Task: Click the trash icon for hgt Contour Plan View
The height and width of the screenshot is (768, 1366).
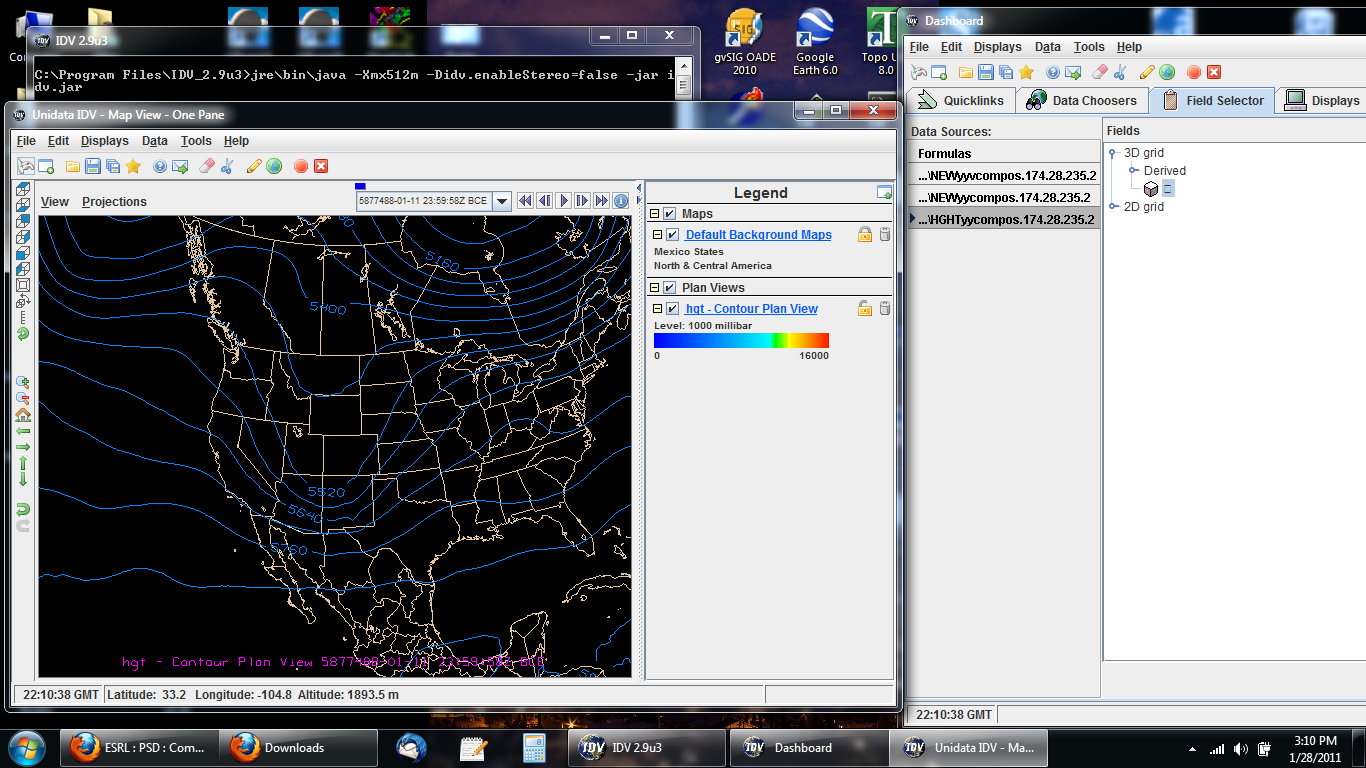Action: 884,309
